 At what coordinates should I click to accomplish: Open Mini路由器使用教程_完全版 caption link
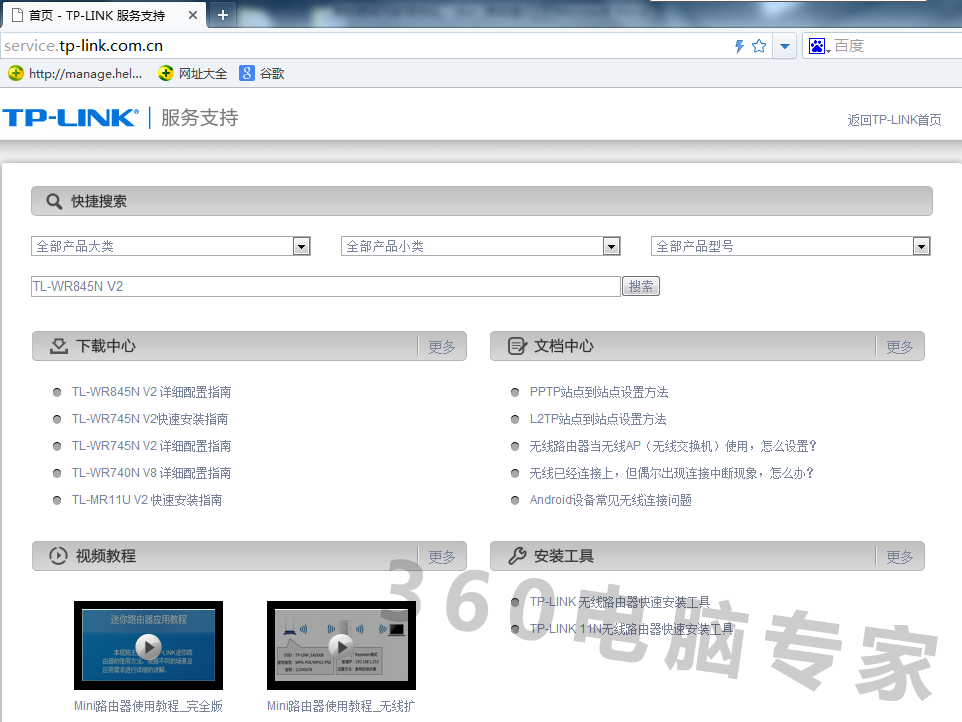tap(148, 706)
